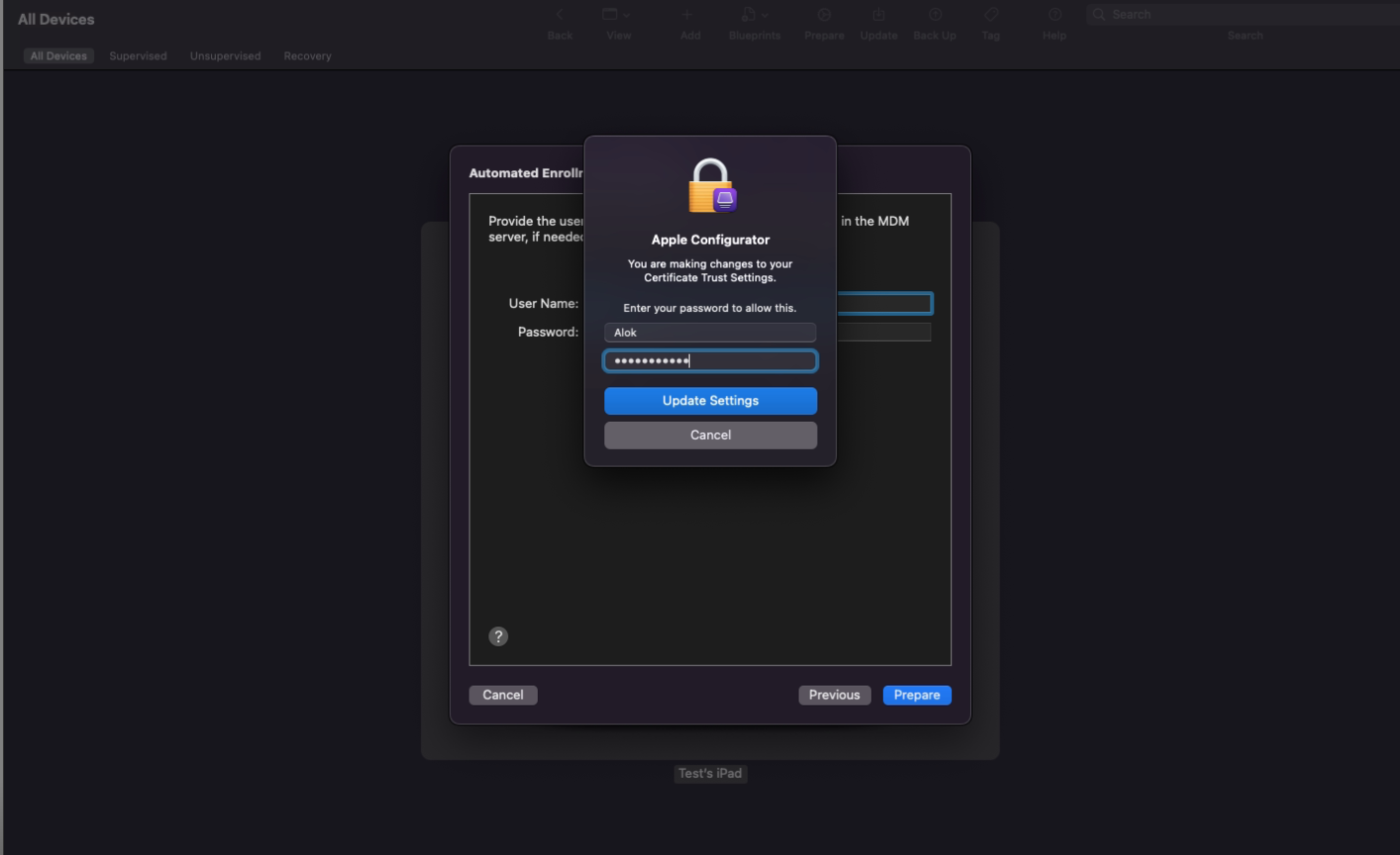Click the Prepare button in enrollment sheet
This screenshot has height=855, width=1400.
point(916,695)
